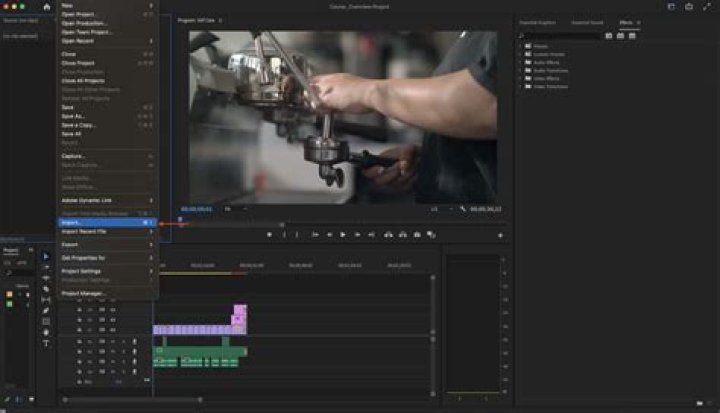
Task: Click the Comparison View icon
Action: pos(431,235)
